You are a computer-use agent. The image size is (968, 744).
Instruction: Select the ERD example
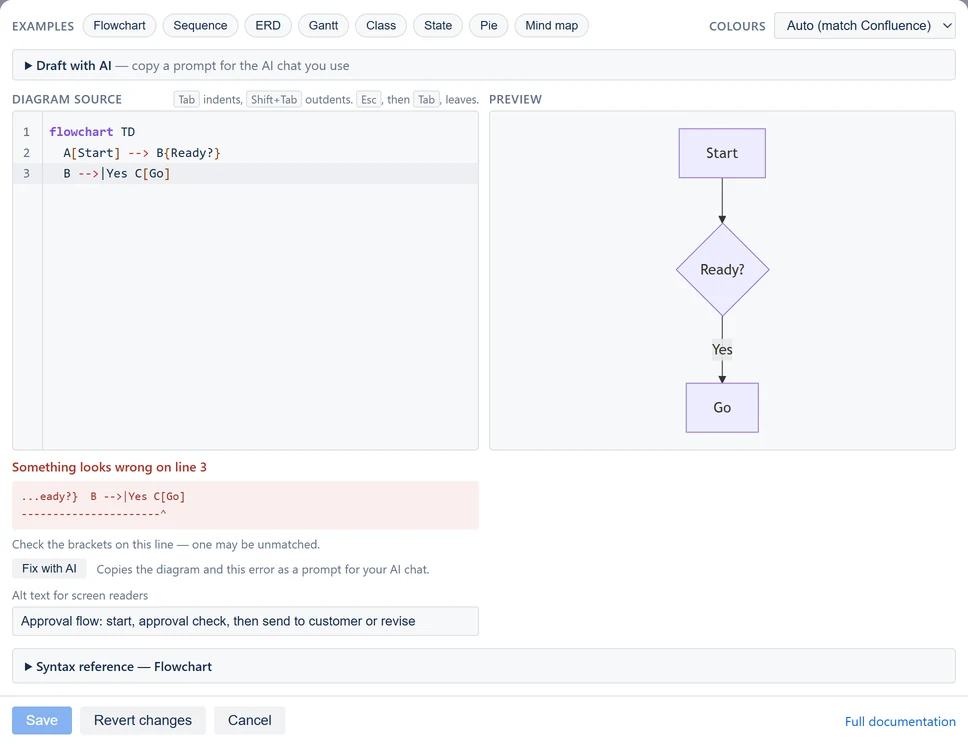268,25
